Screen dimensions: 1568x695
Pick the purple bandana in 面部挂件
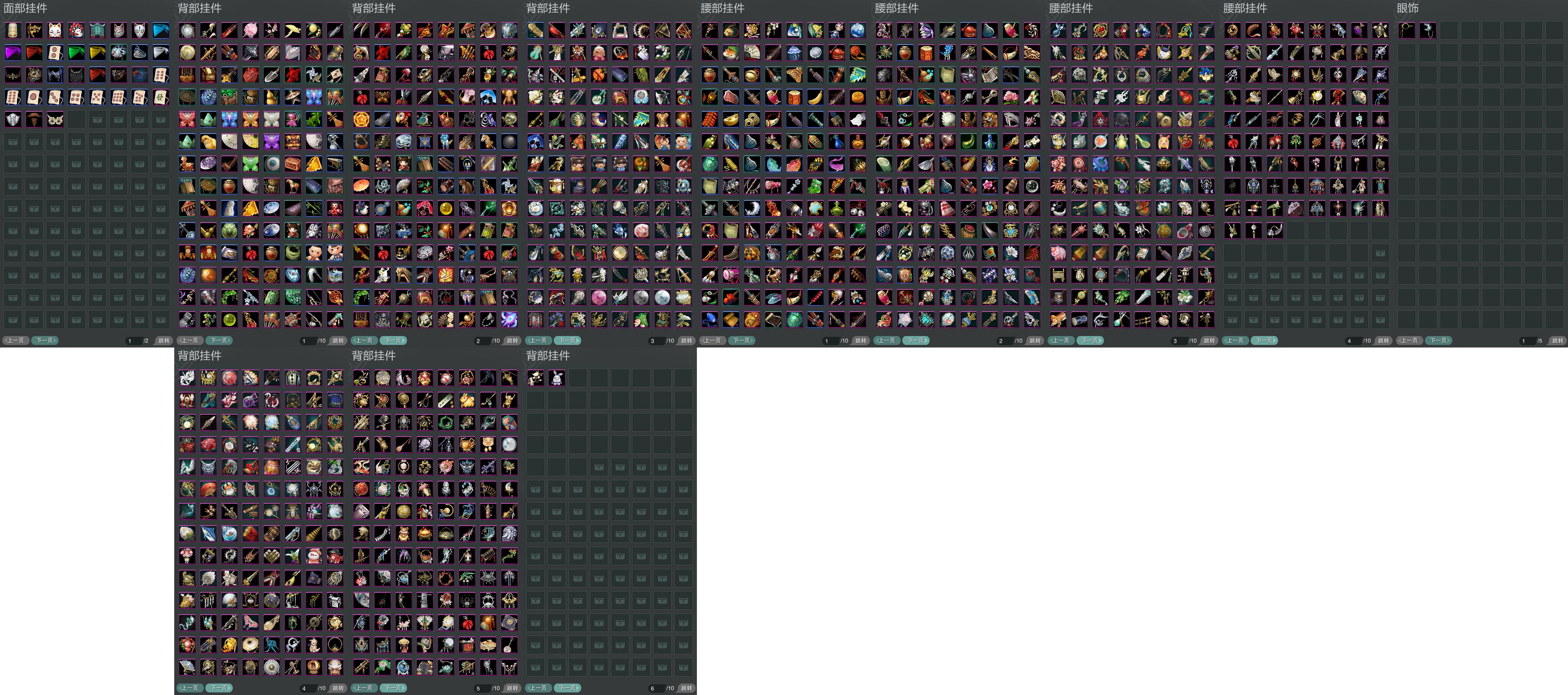(x=13, y=53)
